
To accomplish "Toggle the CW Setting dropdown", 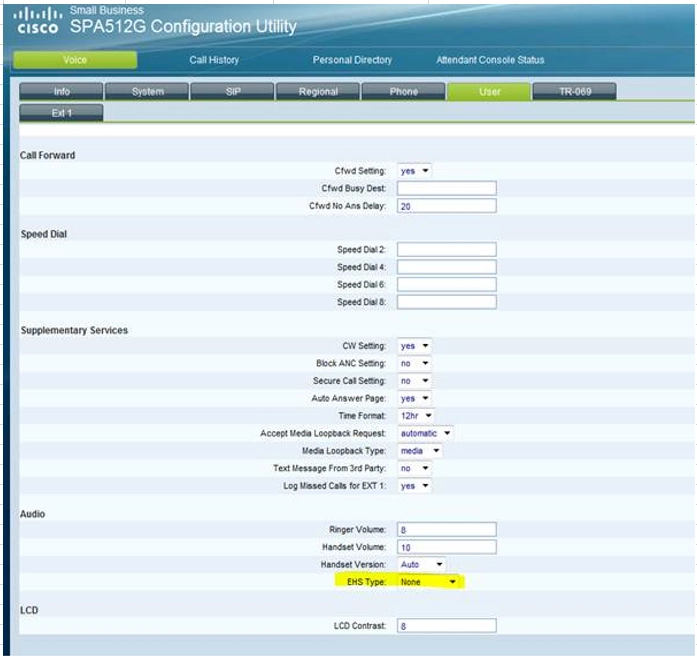I will coord(414,346).
